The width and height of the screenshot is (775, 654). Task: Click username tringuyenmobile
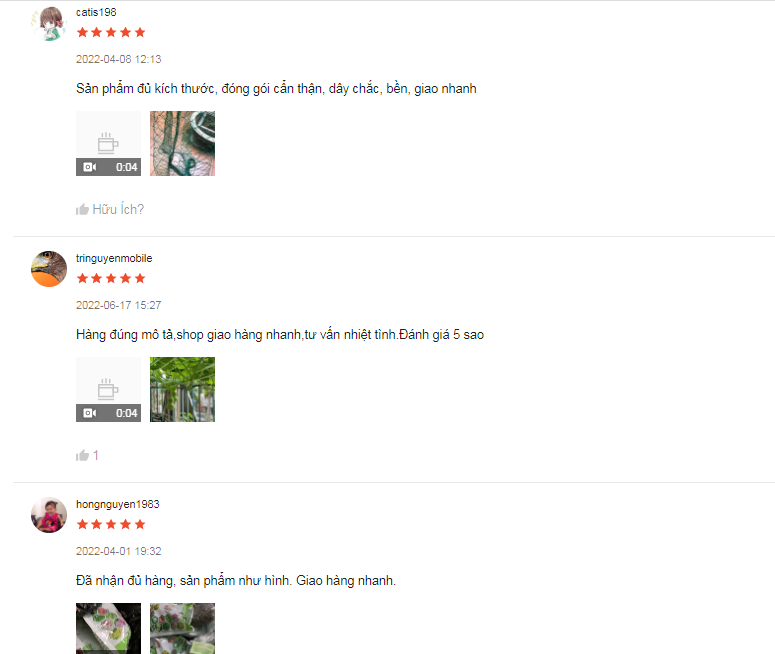(x=114, y=258)
